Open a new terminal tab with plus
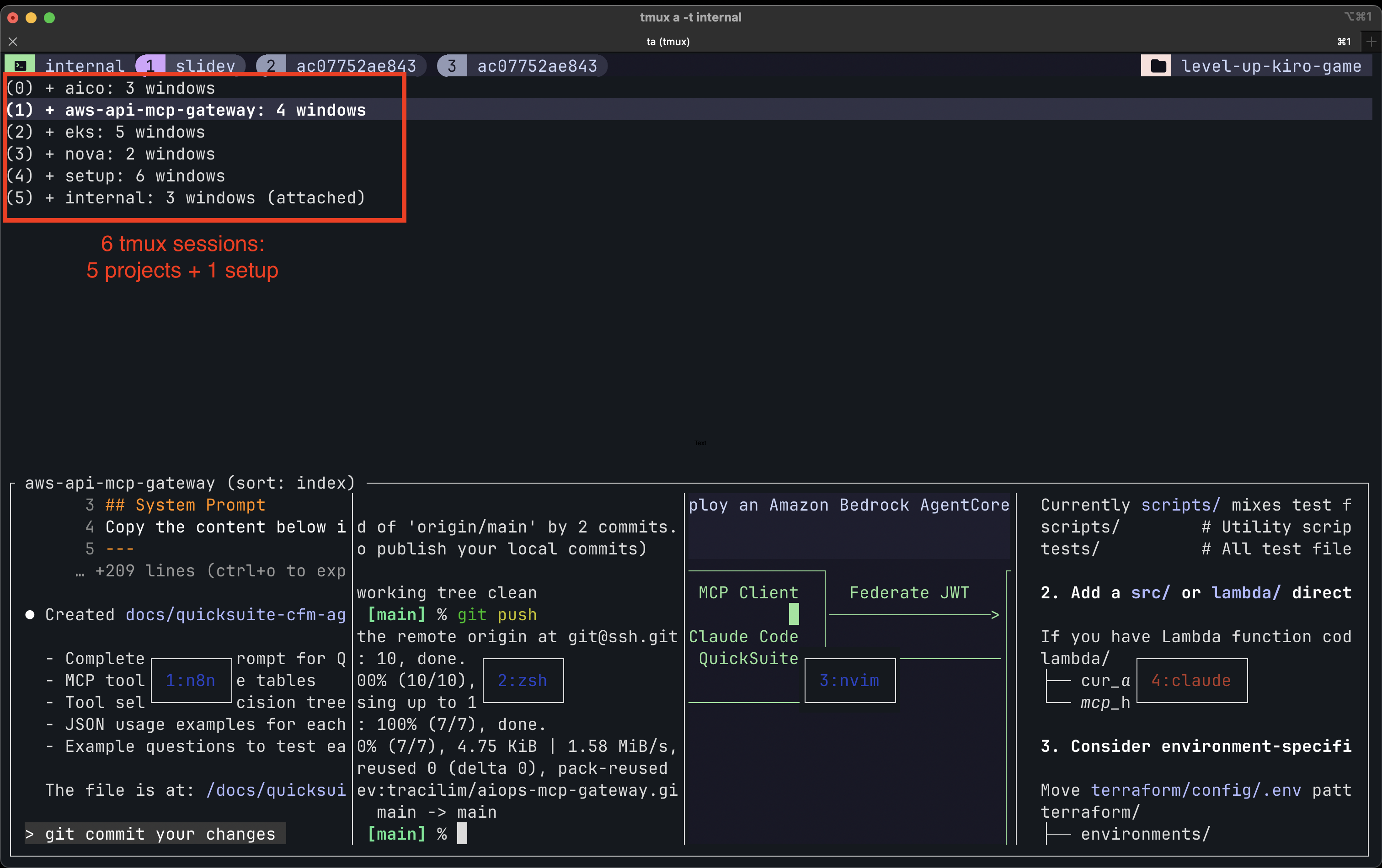 1371,41
